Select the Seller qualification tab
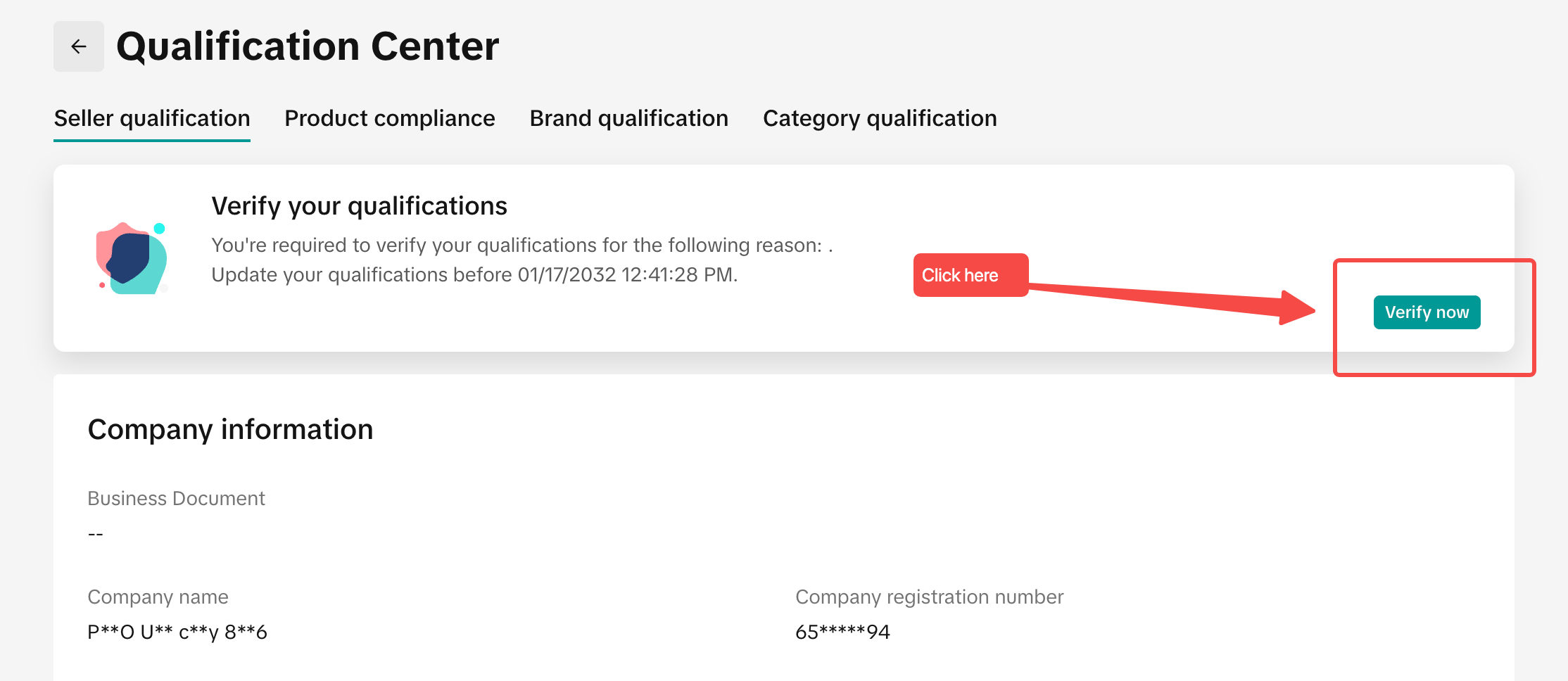The image size is (1568, 681). point(152,118)
